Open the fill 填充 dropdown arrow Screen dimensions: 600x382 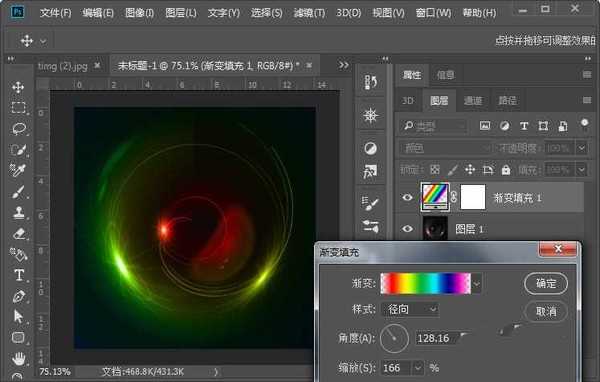[x=582, y=170]
